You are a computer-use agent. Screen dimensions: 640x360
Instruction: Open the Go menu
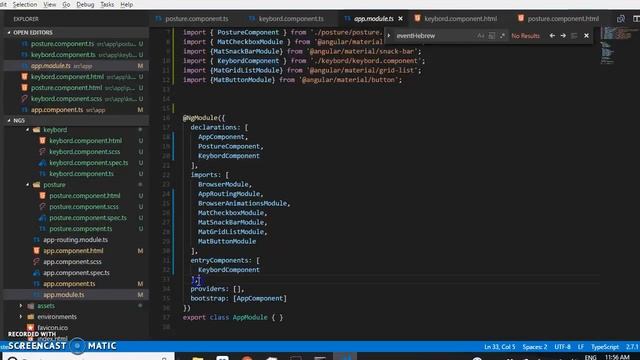[66, 4]
